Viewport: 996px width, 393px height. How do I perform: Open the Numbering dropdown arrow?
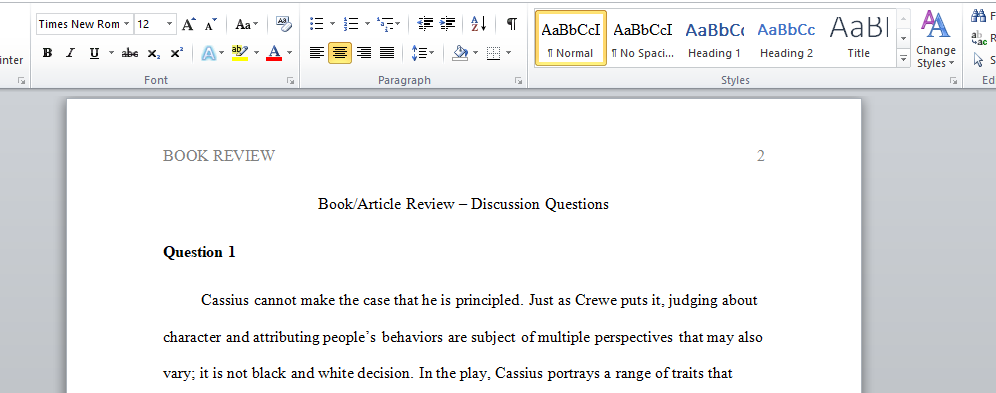click(x=367, y=24)
